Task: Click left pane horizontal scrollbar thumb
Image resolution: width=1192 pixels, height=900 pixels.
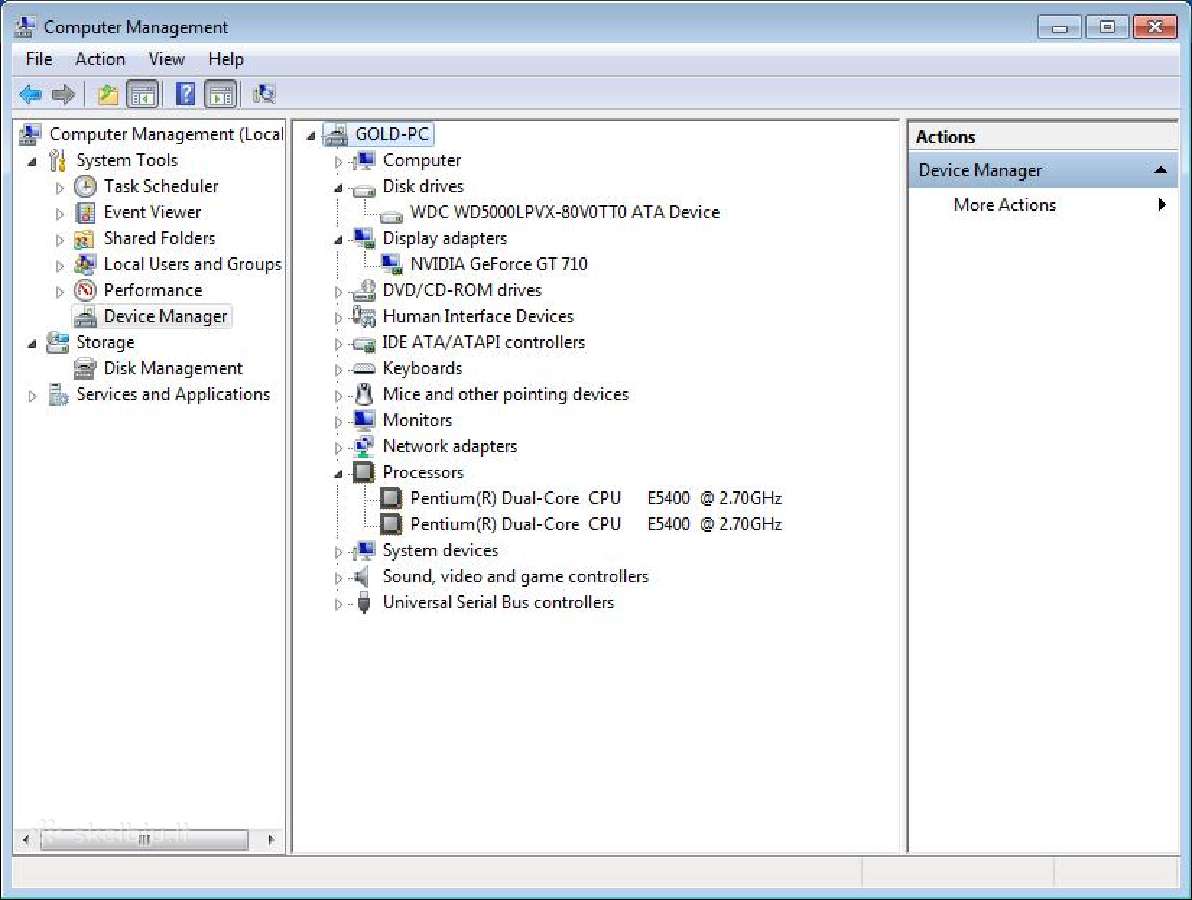Action: point(144,840)
